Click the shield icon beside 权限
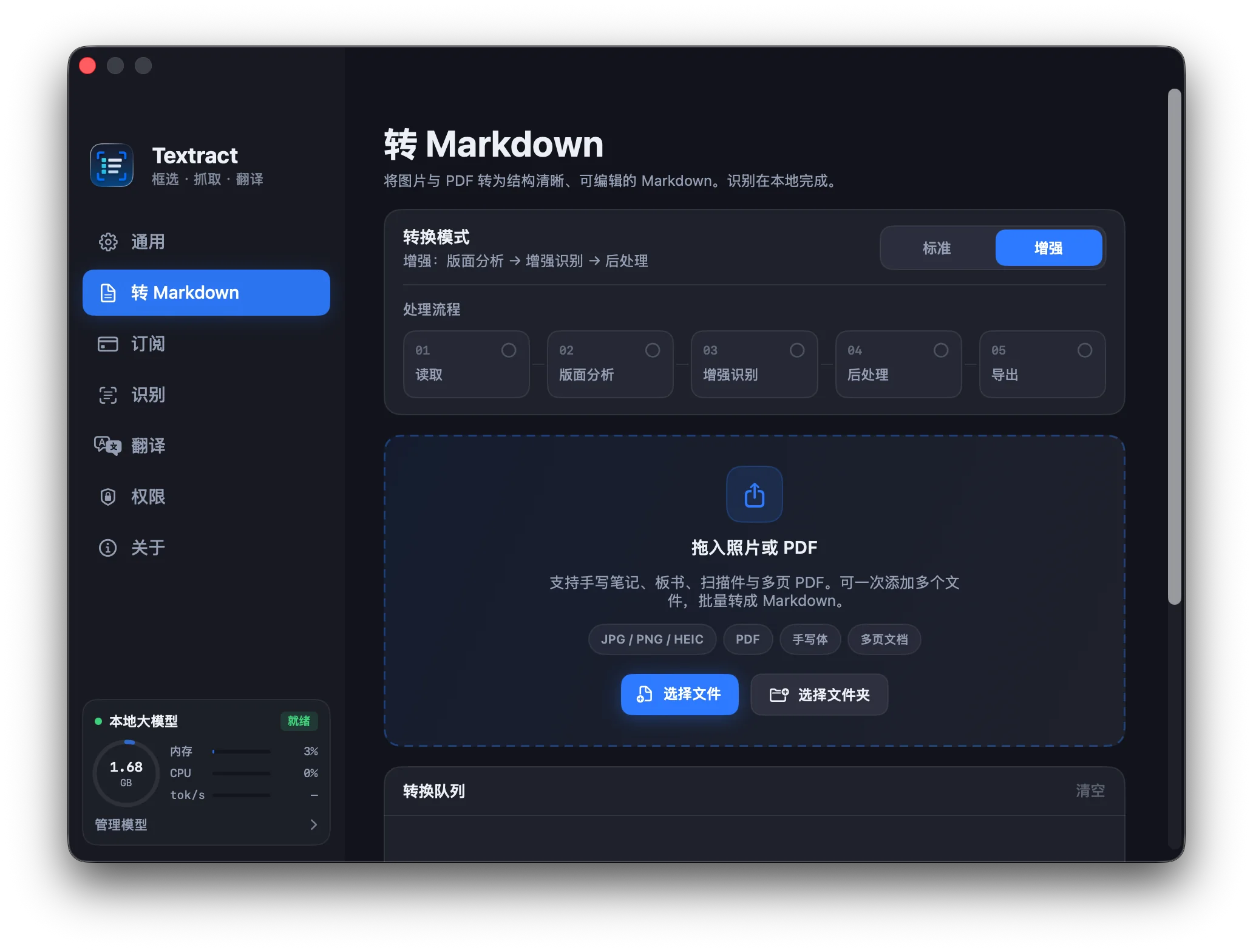 pyautogui.click(x=108, y=497)
